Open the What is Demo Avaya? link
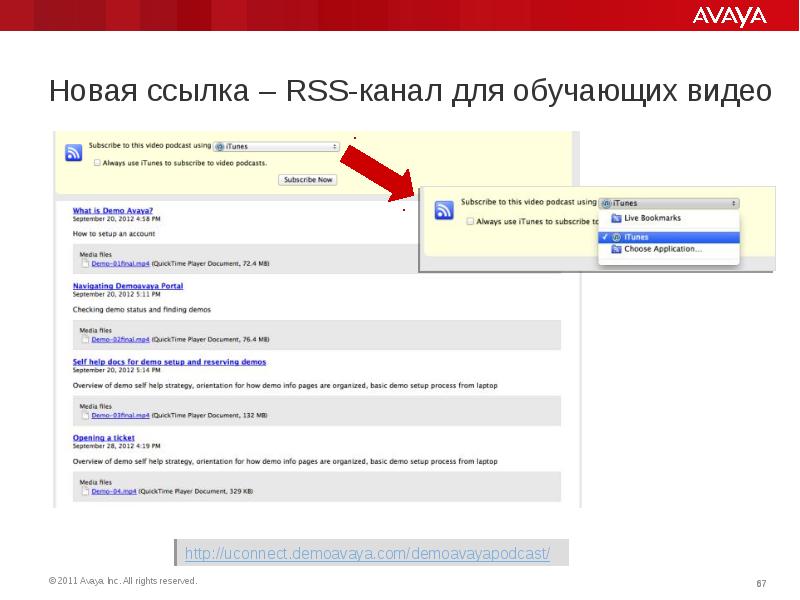This screenshot has width=800, height=600. (112, 210)
